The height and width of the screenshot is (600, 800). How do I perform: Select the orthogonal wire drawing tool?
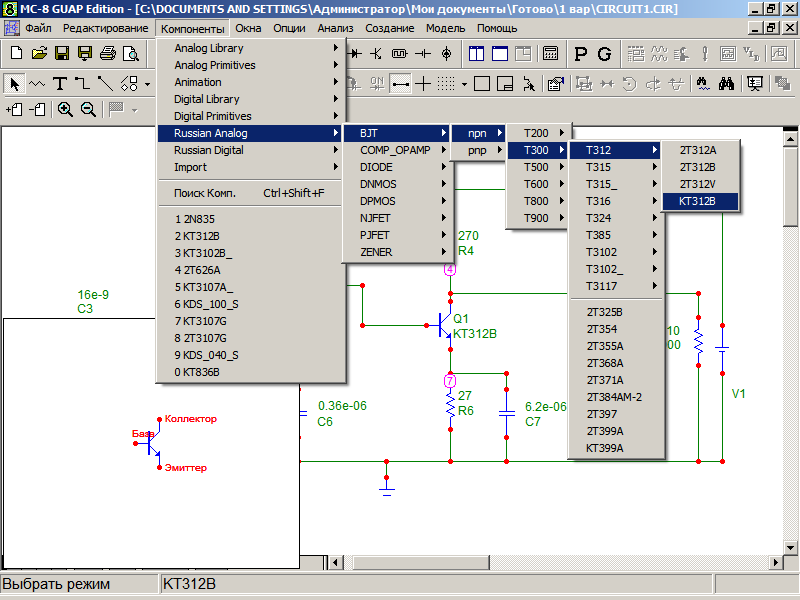[x=83, y=84]
